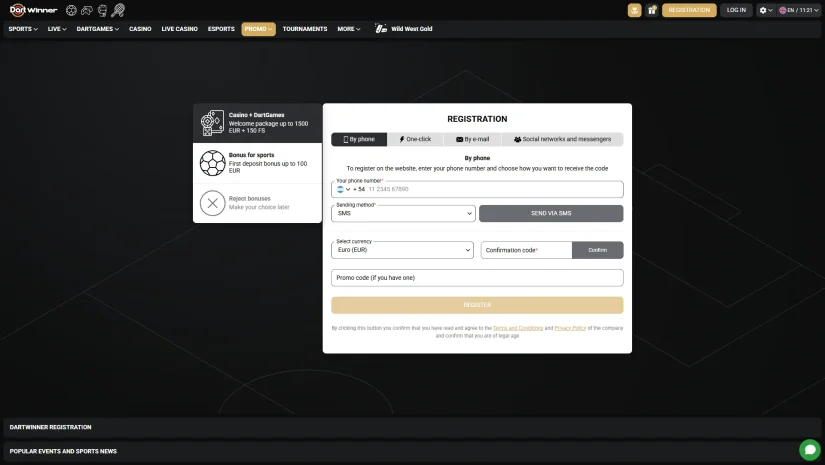Expand the LIVE menu
Screen dimensions: 825x465
point(57,29)
